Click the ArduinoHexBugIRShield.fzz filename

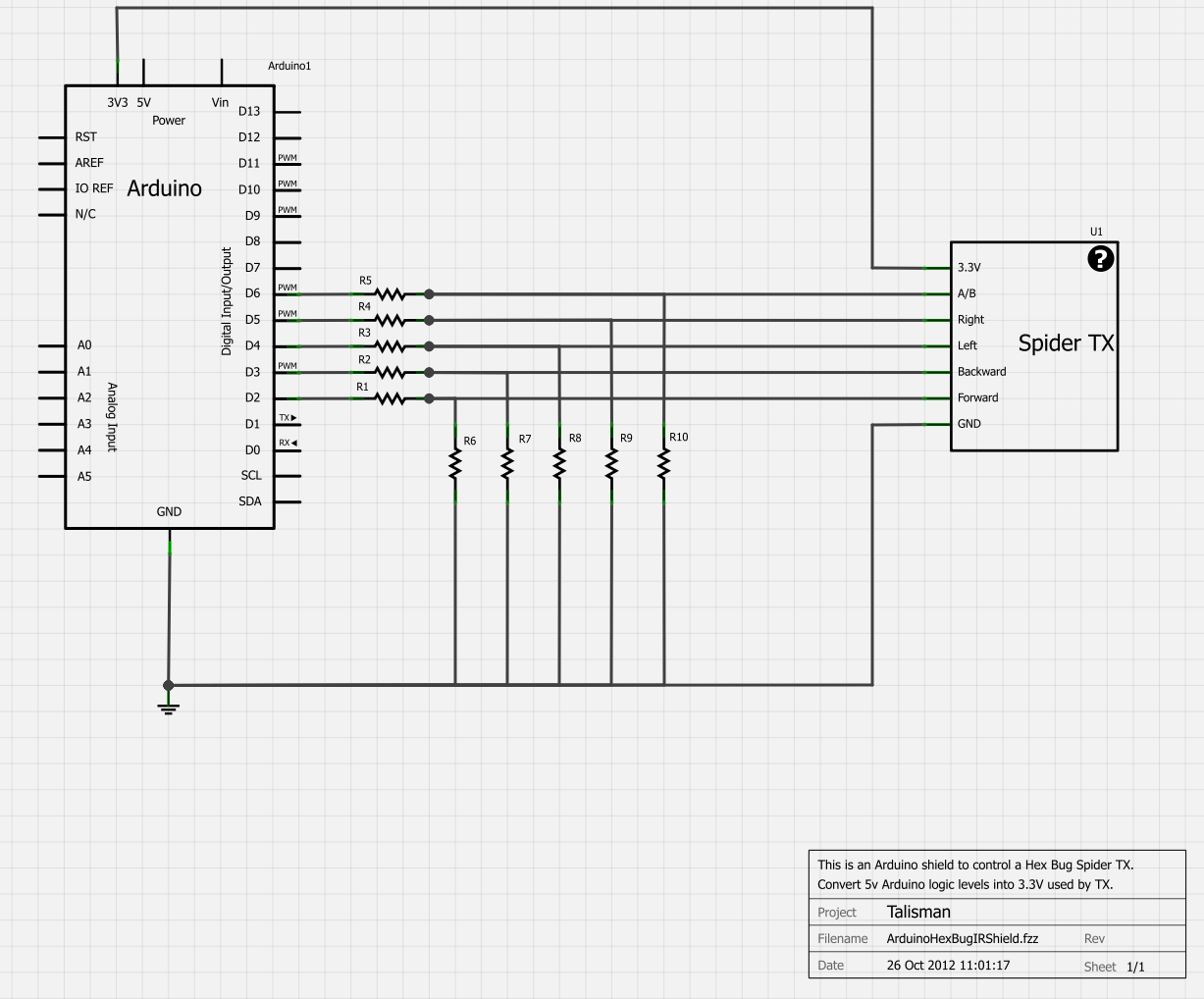click(963, 939)
